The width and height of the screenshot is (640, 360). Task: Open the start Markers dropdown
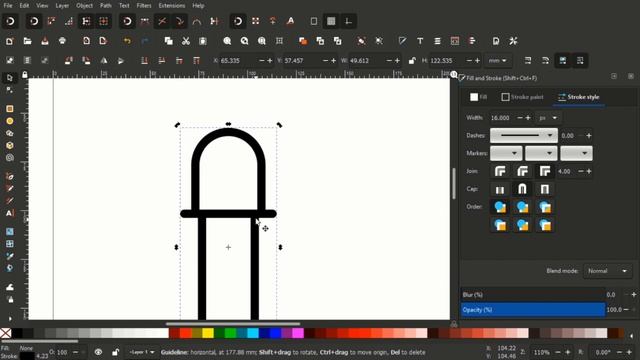[506, 153]
